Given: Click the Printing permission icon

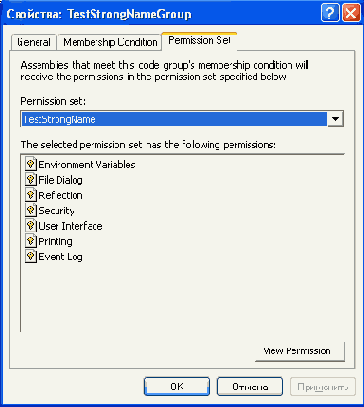Looking at the screenshot, I should point(30,241).
